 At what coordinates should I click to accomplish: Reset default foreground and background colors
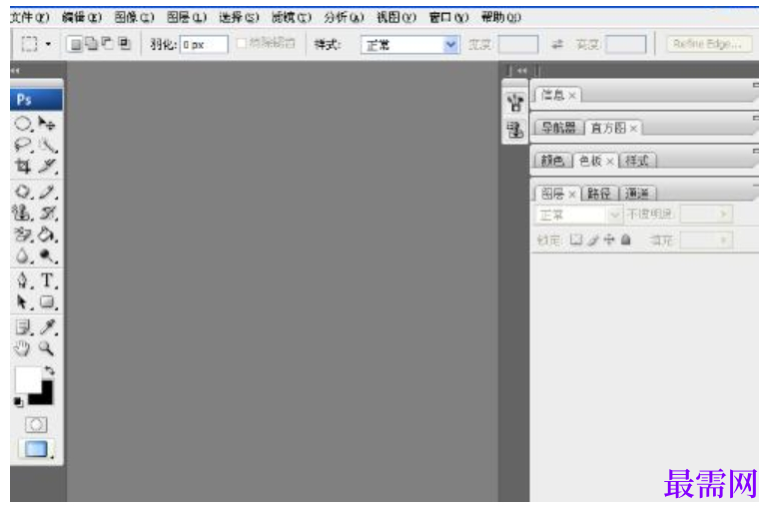click(18, 402)
